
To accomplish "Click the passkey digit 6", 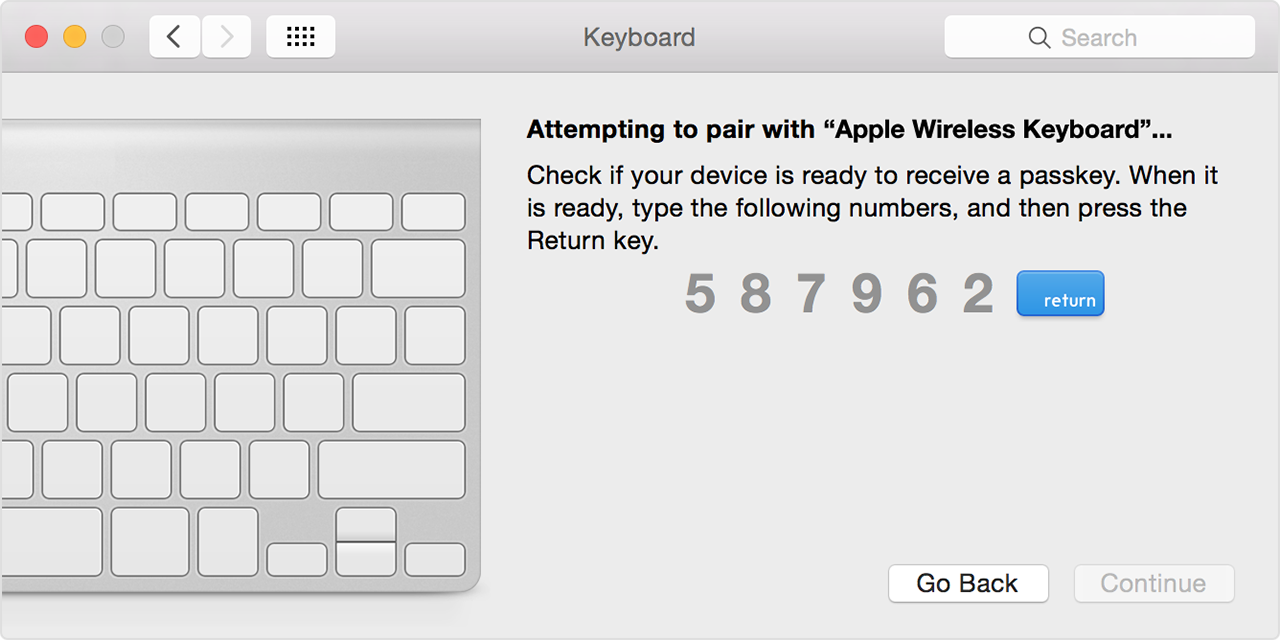I will [x=922, y=294].
